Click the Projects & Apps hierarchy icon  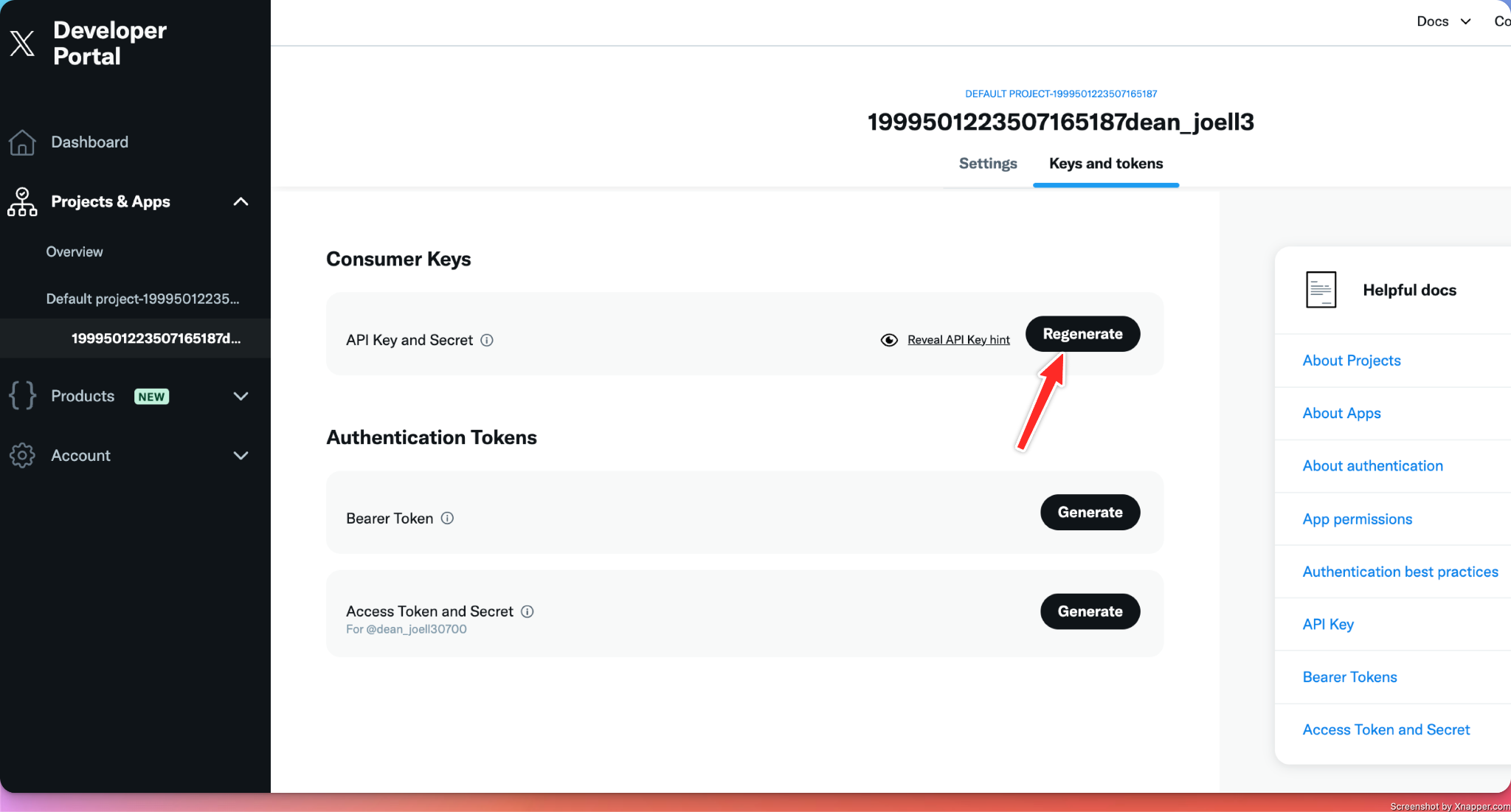[22, 201]
